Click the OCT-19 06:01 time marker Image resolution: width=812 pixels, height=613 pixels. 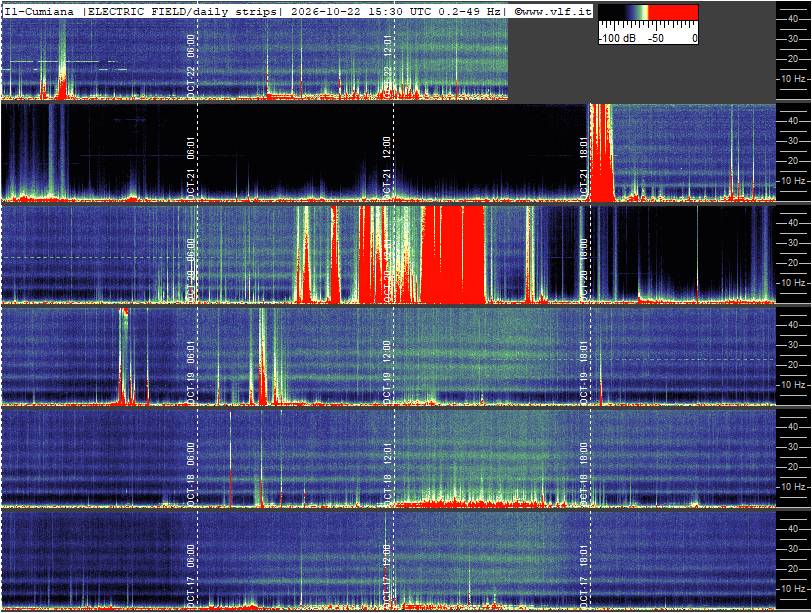point(191,371)
